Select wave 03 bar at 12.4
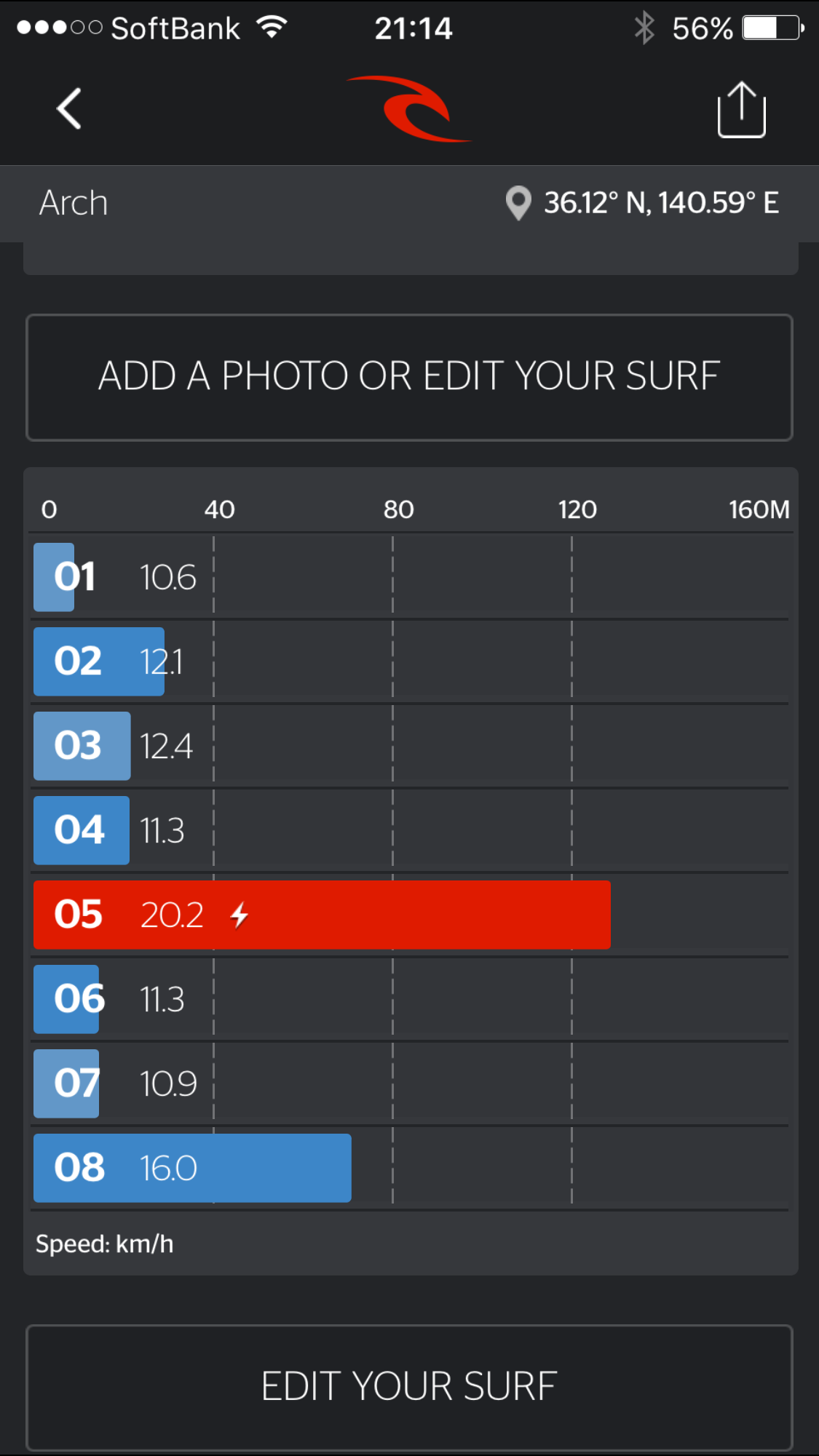Viewport: 819px width, 1456px height. click(82, 746)
